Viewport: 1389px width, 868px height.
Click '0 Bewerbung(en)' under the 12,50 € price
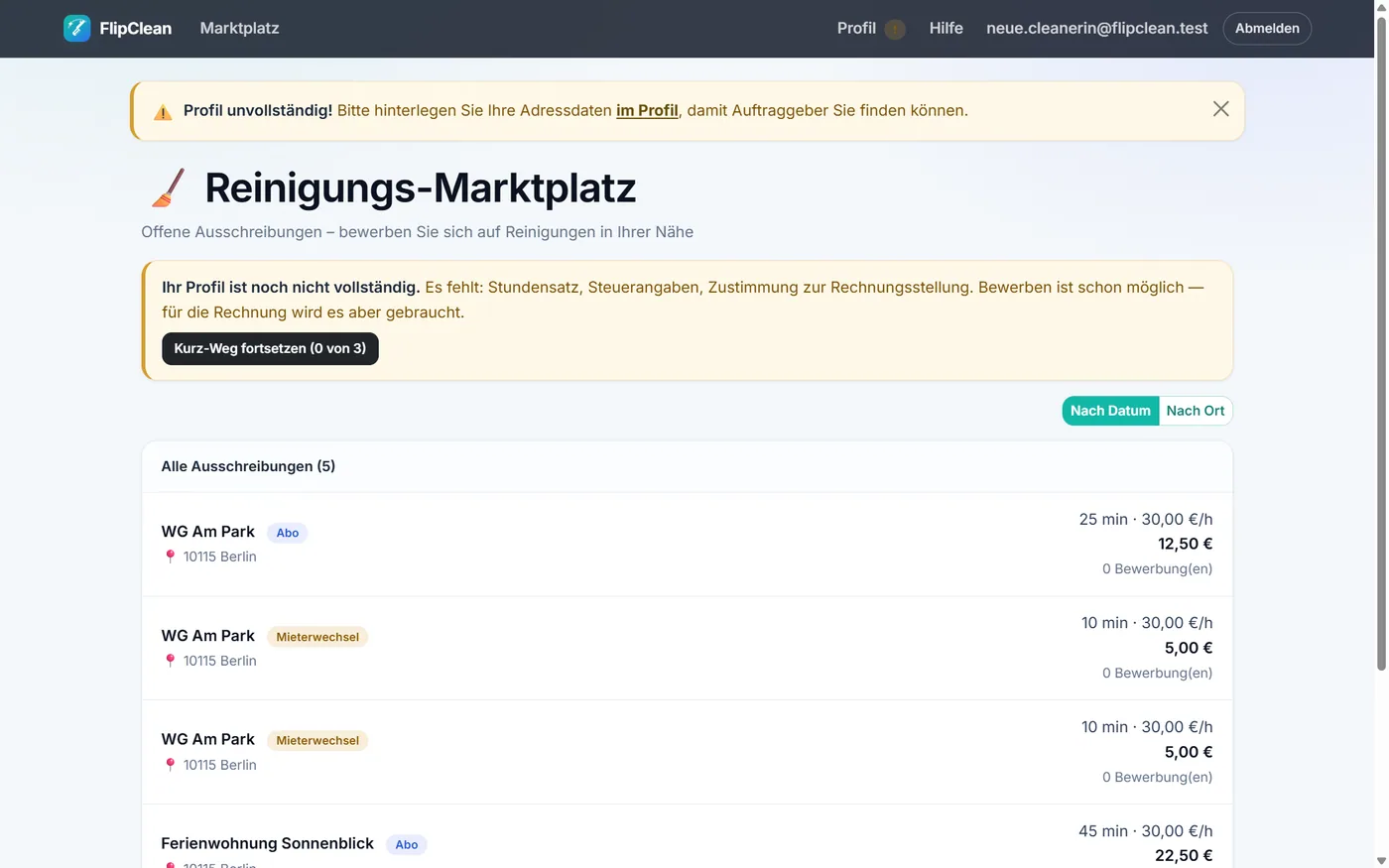point(1157,568)
